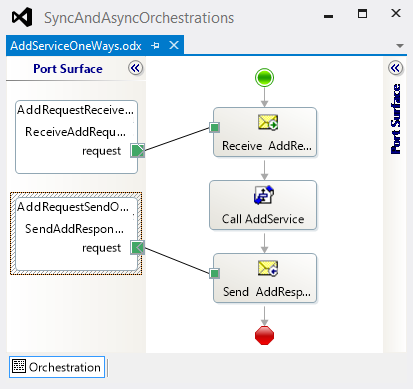
Task: Select the AddRequestReceive... port box
Action: coord(76,137)
